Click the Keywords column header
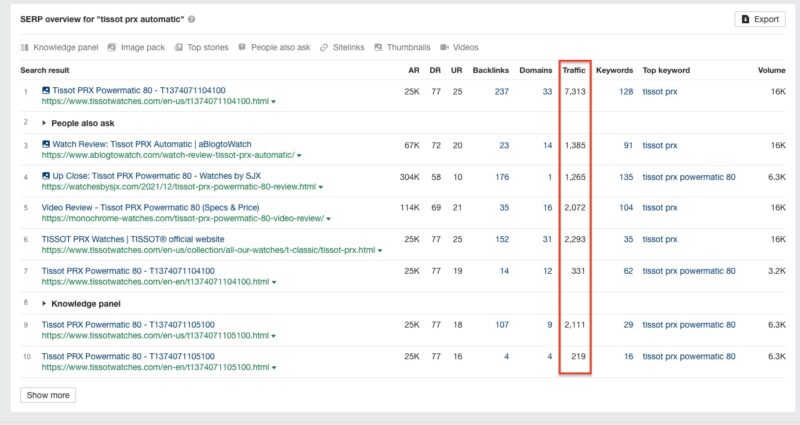Image resolution: width=800 pixels, height=425 pixels. (x=614, y=70)
